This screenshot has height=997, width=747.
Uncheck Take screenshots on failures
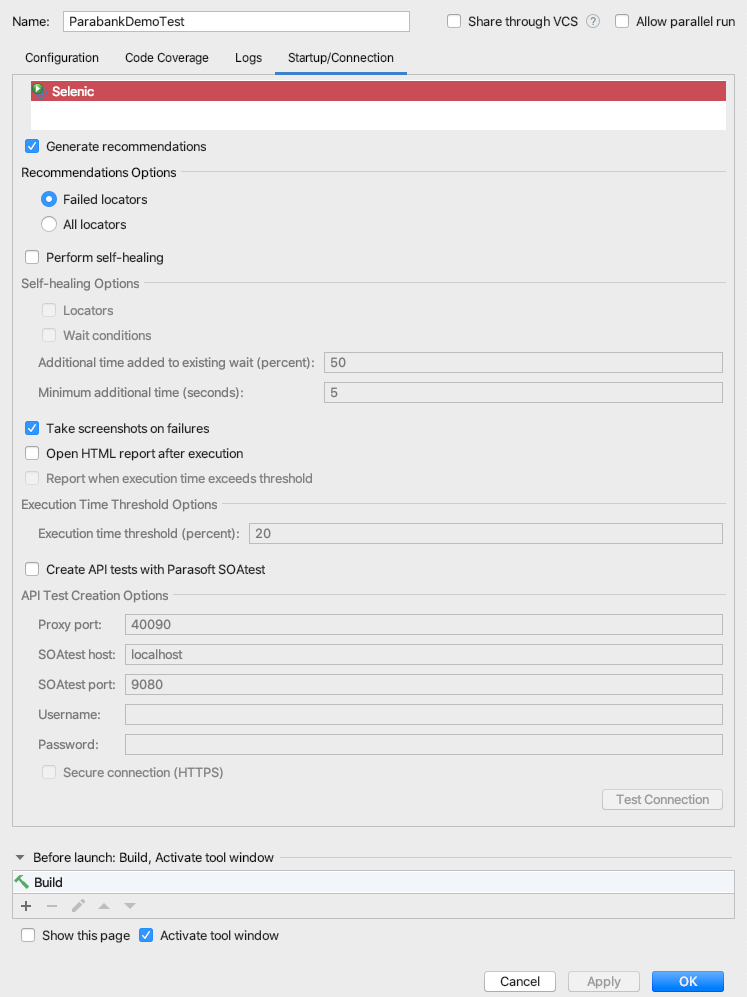[x=32, y=429]
